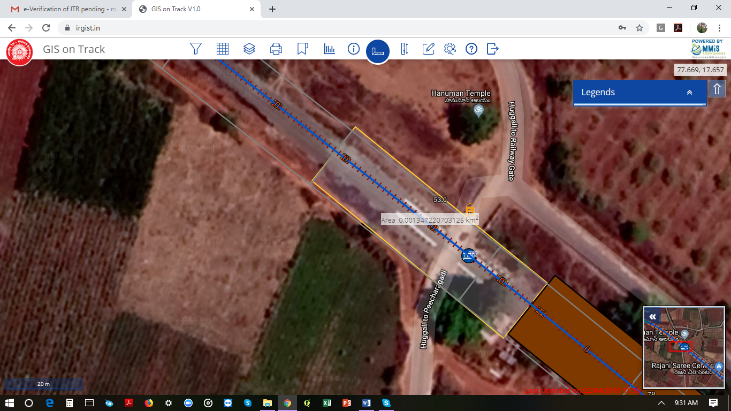The width and height of the screenshot is (731, 411).
Task: Collapse the overview minimap
Action: (653, 316)
